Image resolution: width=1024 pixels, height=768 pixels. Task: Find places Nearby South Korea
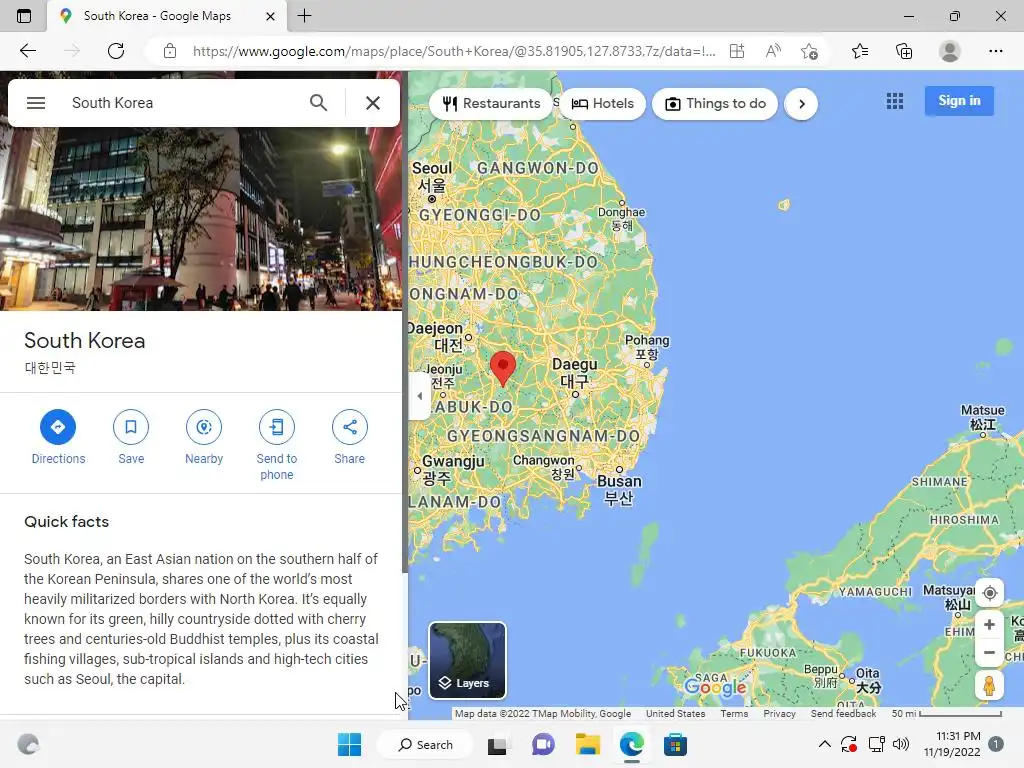point(204,438)
